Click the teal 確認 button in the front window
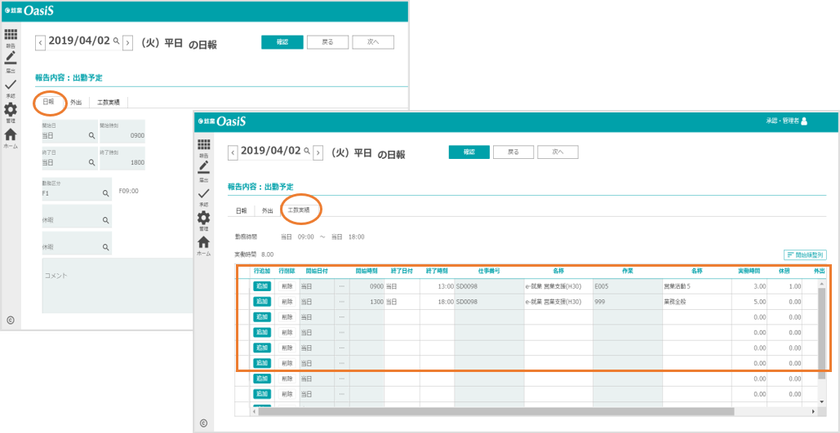The width and height of the screenshot is (840, 433). 469,152
